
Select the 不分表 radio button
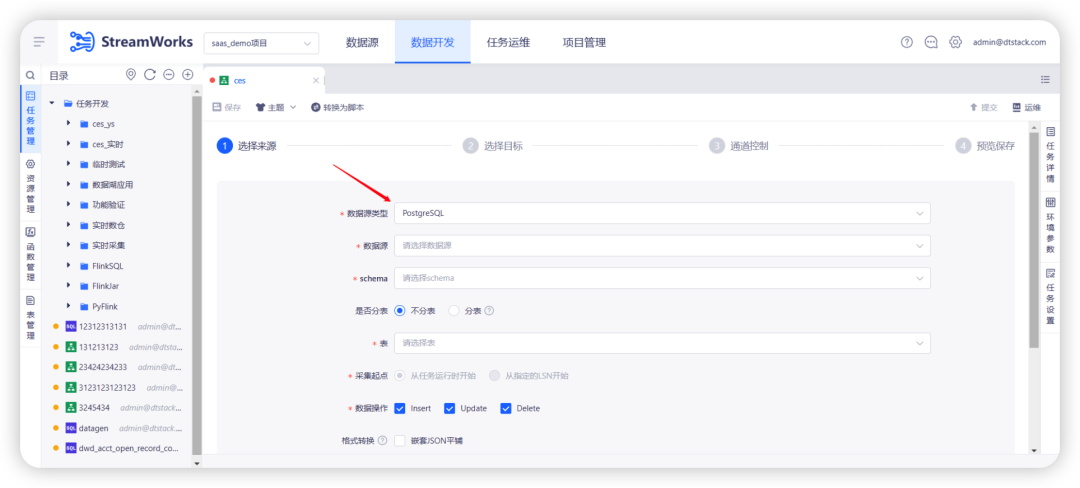399,310
